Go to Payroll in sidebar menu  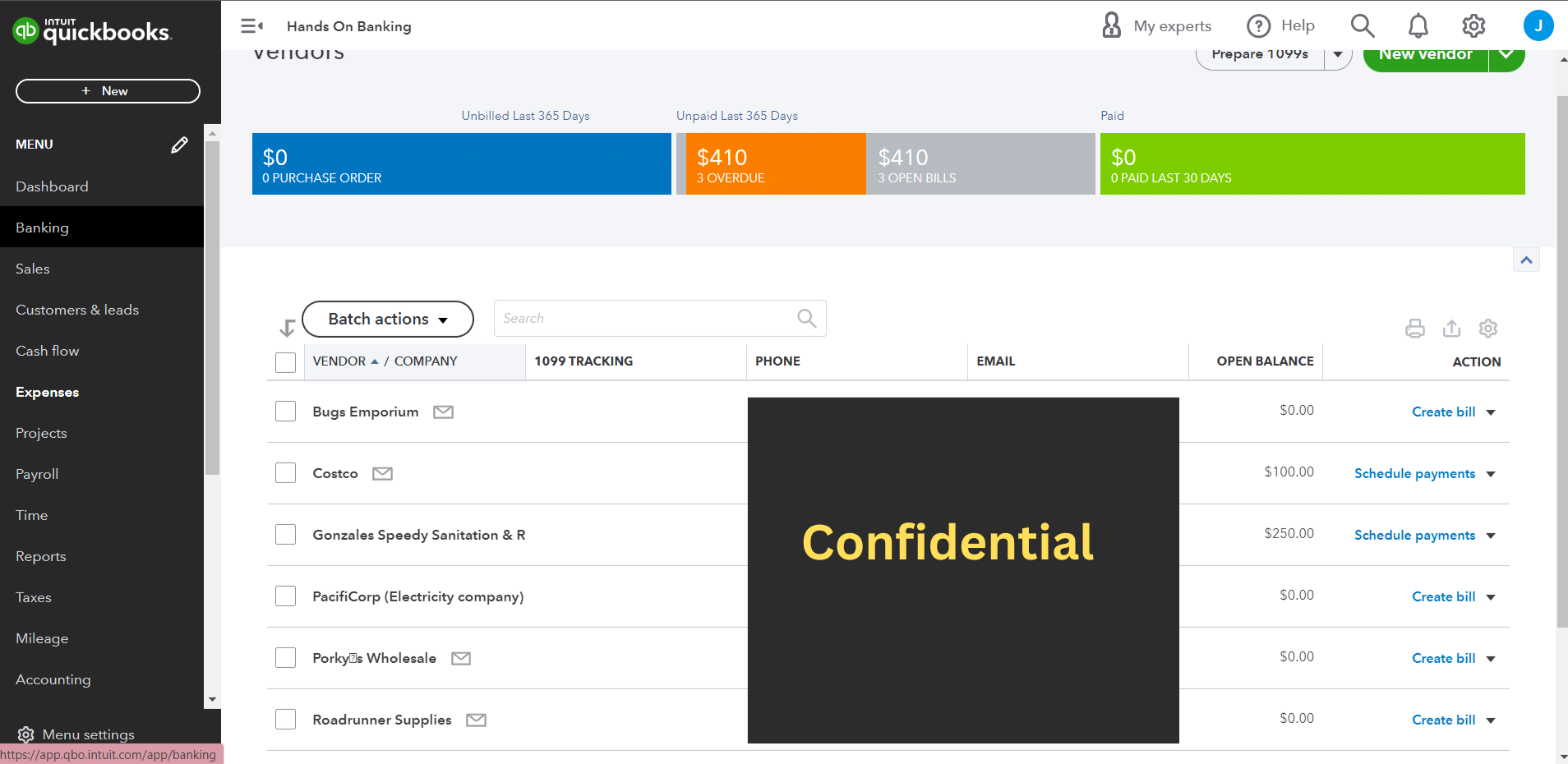[37, 474]
